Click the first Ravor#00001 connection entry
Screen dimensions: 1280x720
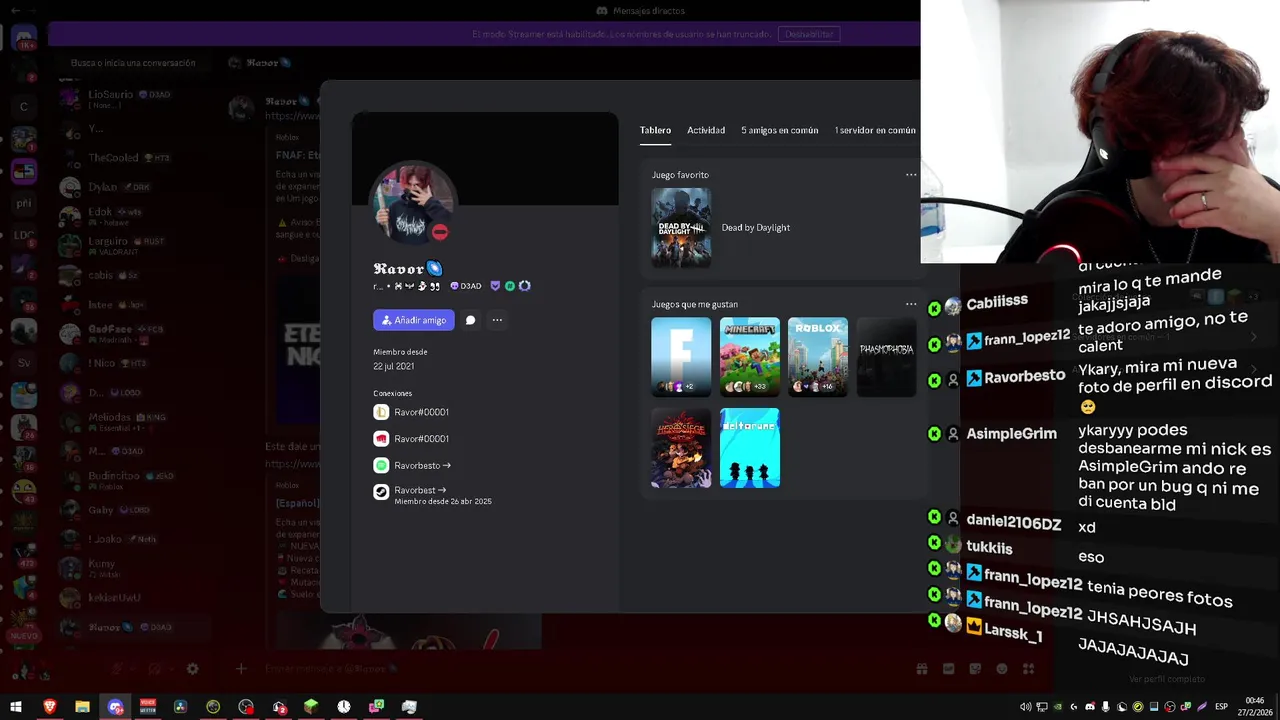pyautogui.click(x=421, y=412)
